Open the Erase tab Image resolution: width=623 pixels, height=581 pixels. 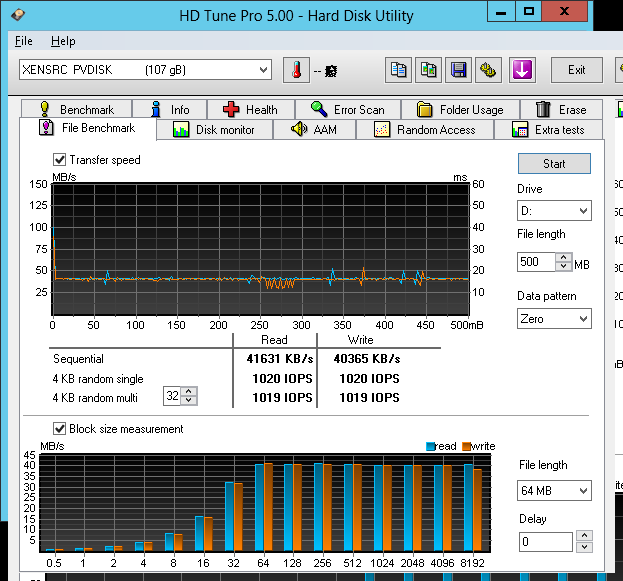pyautogui.click(x=561, y=109)
